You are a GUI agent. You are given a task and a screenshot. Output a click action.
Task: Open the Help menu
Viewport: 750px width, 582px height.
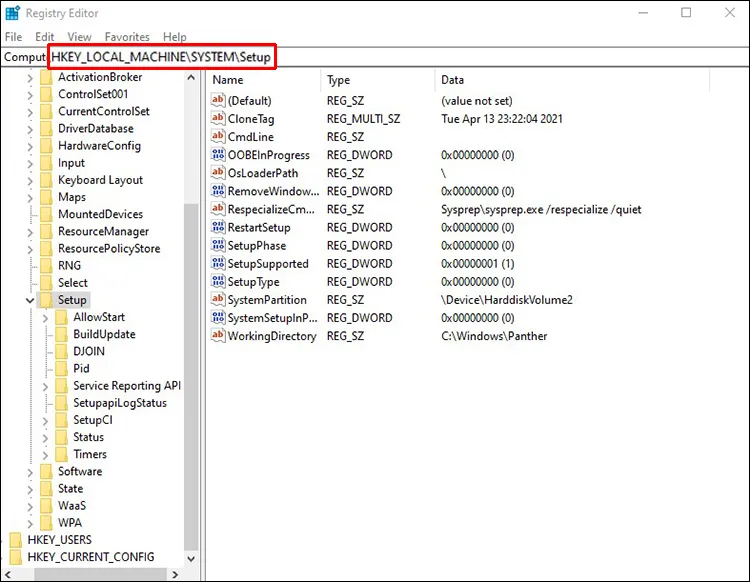point(175,37)
